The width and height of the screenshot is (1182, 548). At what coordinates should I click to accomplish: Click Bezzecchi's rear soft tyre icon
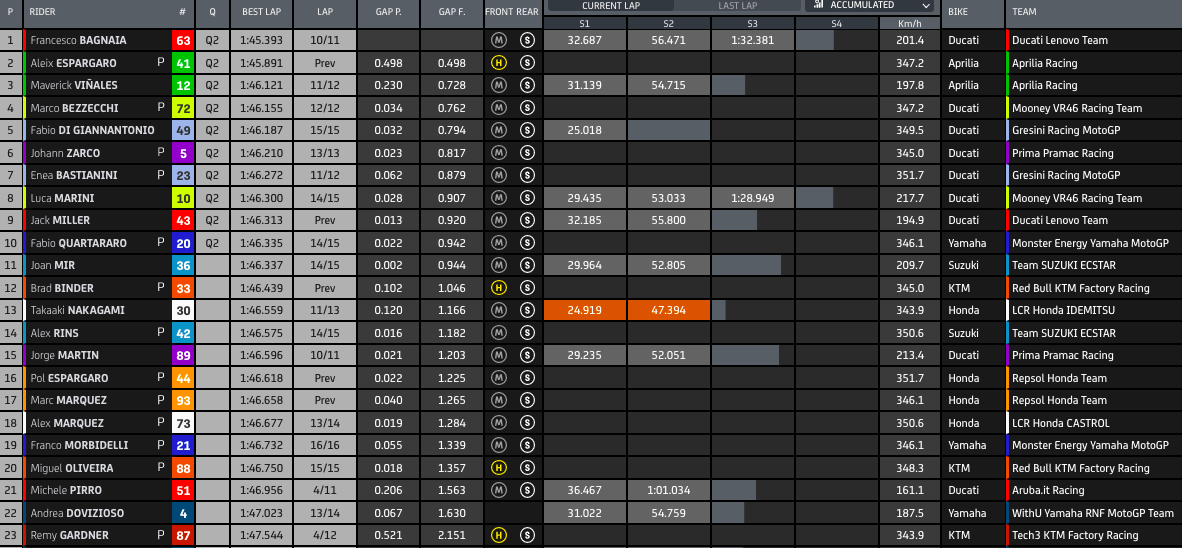527,108
